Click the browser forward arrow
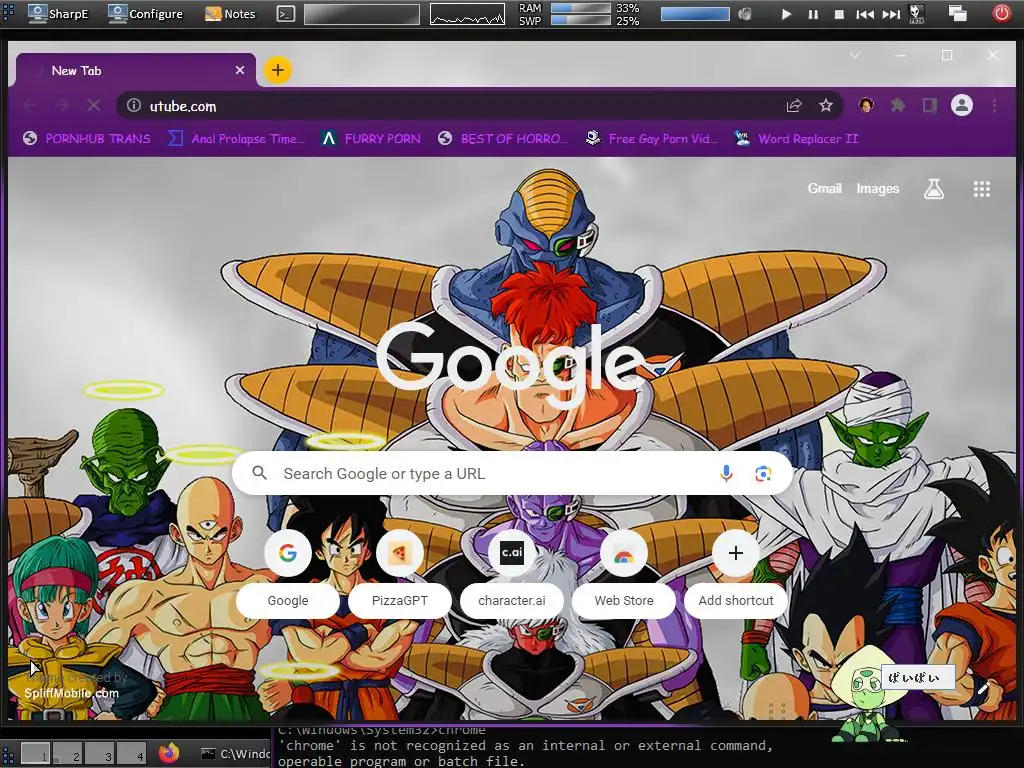Viewport: 1024px width, 768px height. [x=62, y=105]
